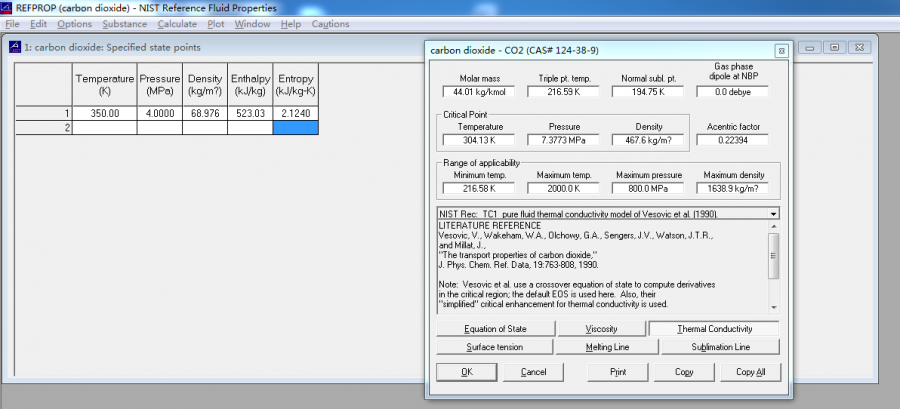Click the Molar mass field 44.01 kg/kmol
The image size is (900, 409).
[x=479, y=92]
